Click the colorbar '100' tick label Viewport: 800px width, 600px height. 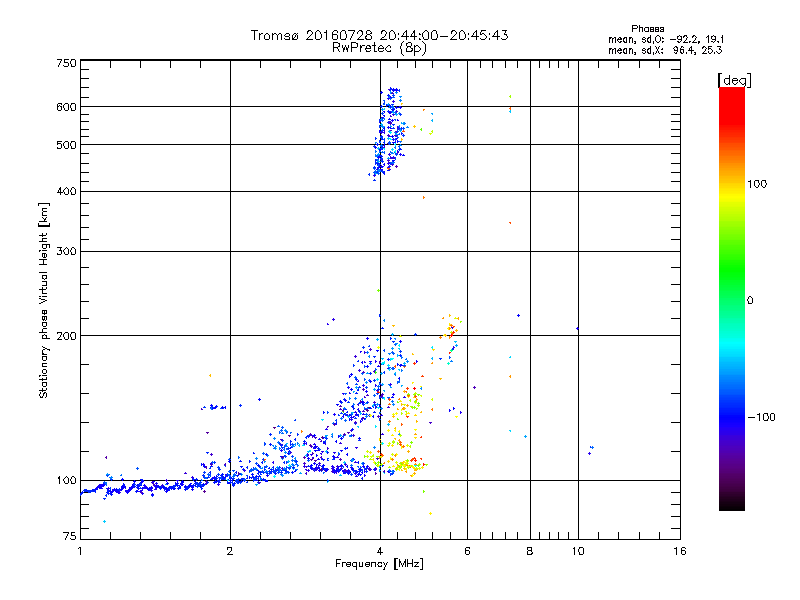757,184
